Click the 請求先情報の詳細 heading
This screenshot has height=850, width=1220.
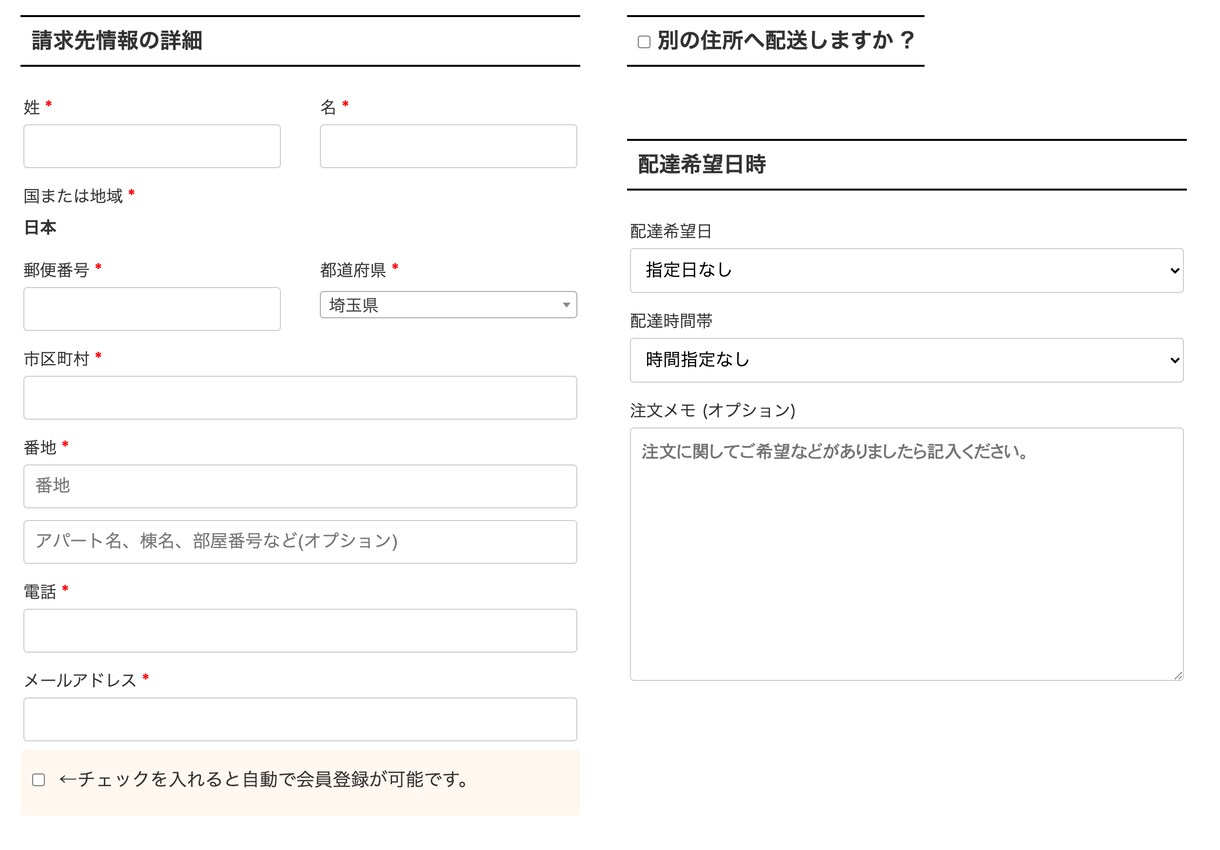(117, 41)
